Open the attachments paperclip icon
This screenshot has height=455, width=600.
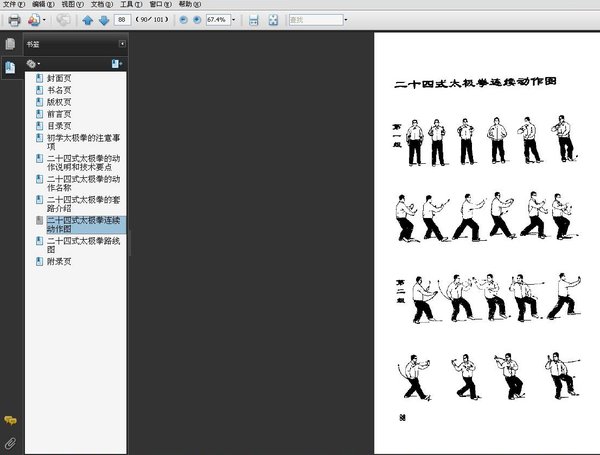[10, 442]
